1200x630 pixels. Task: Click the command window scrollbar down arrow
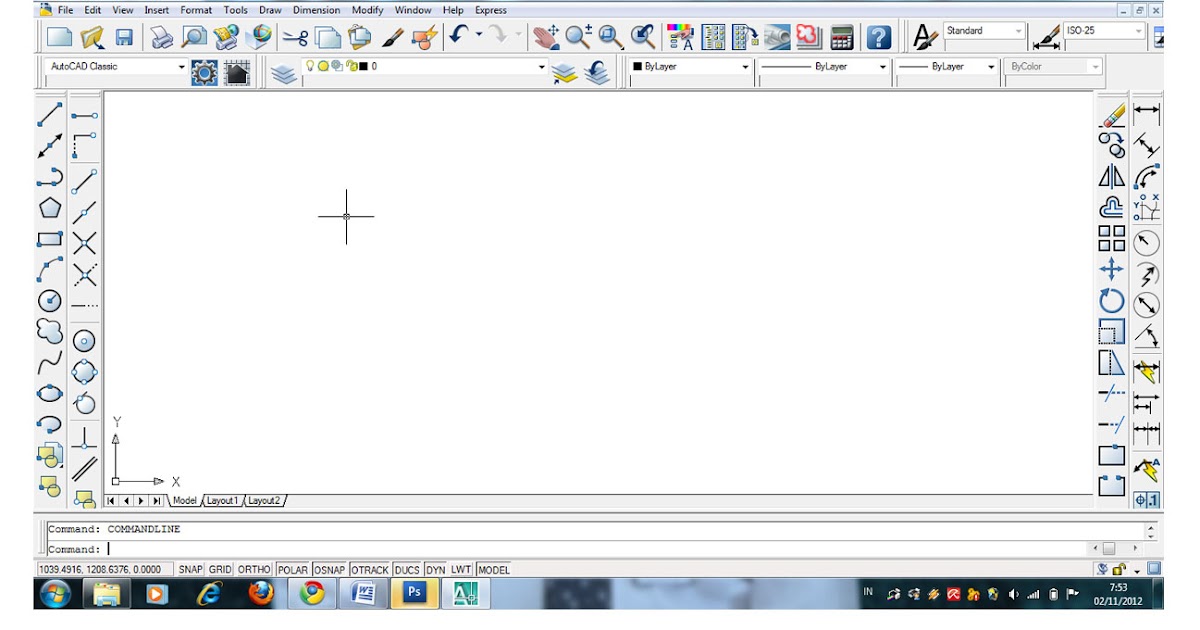[x=1151, y=535]
